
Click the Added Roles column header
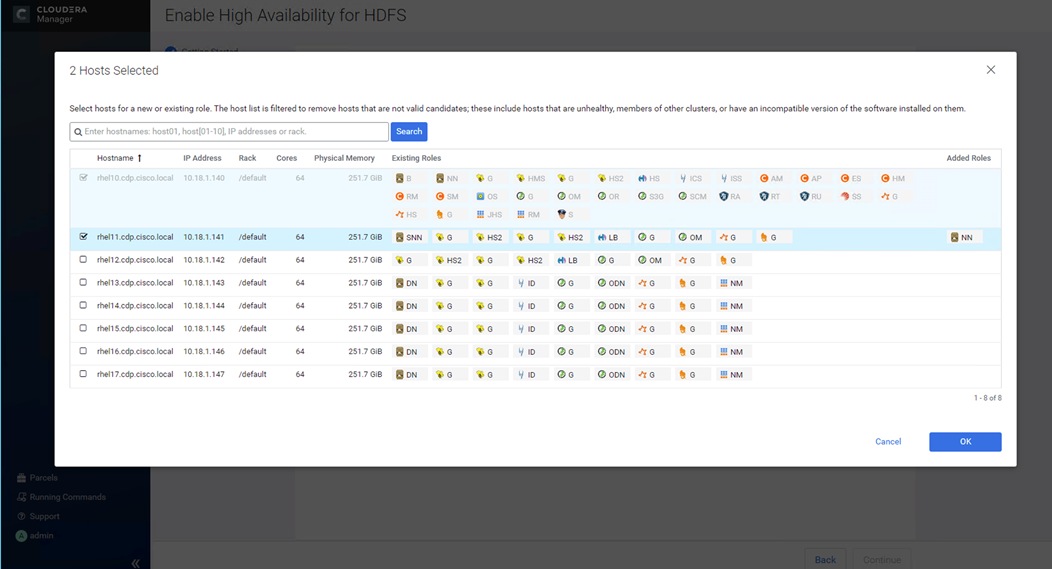pyautogui.click(x=969, y=158)
